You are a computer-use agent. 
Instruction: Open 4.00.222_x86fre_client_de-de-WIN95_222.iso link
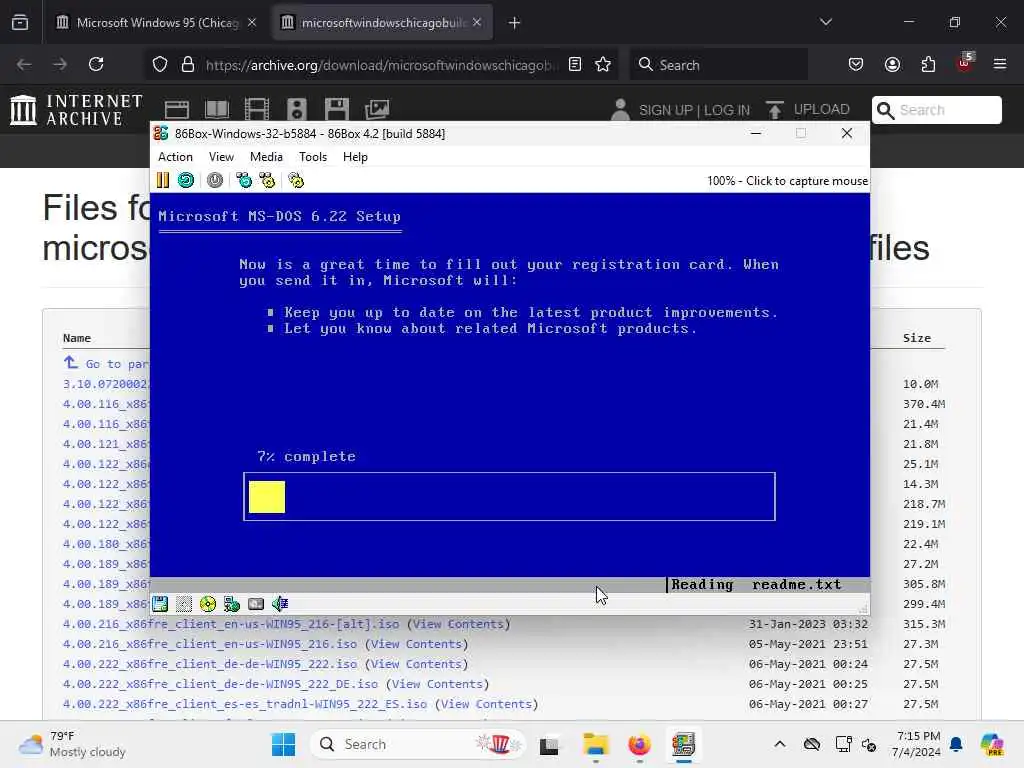(210, 664)
